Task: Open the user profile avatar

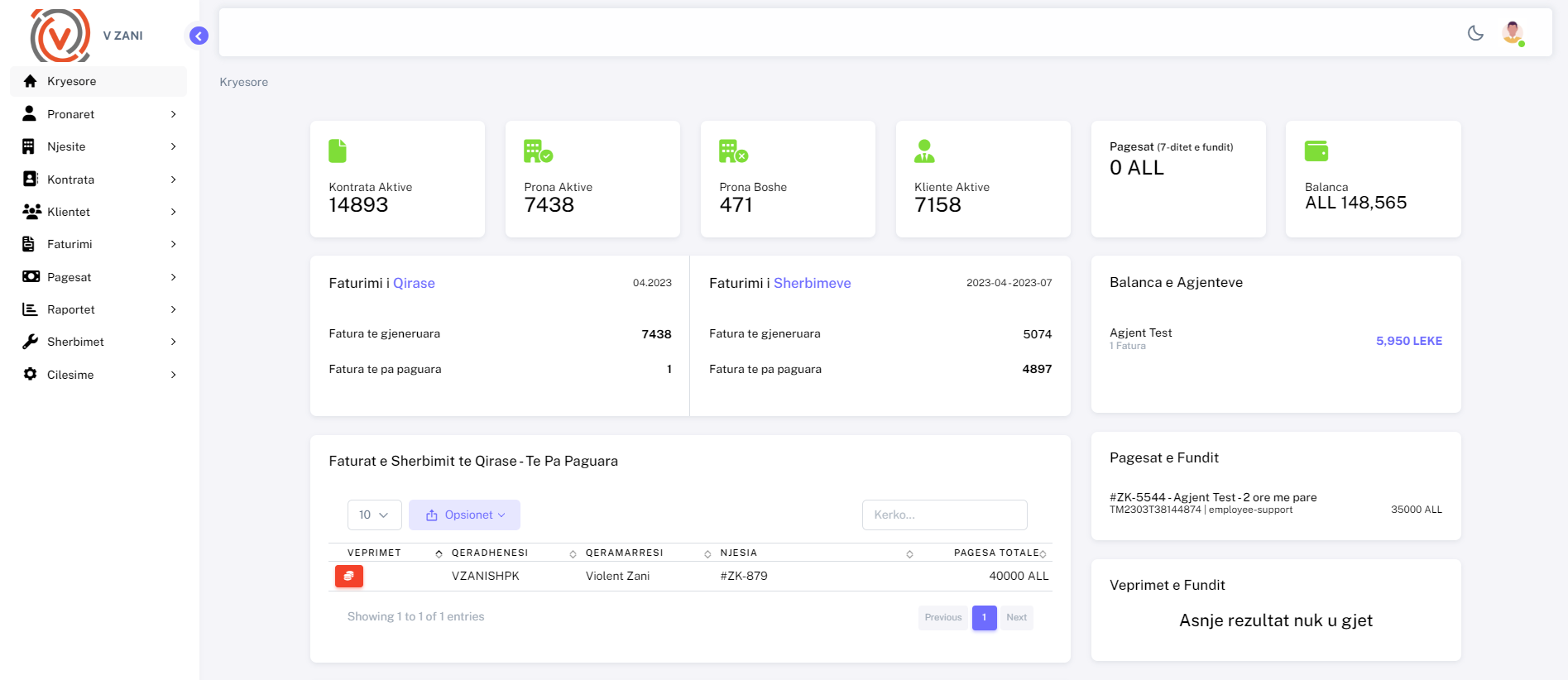Action: tap(1513, 33)
